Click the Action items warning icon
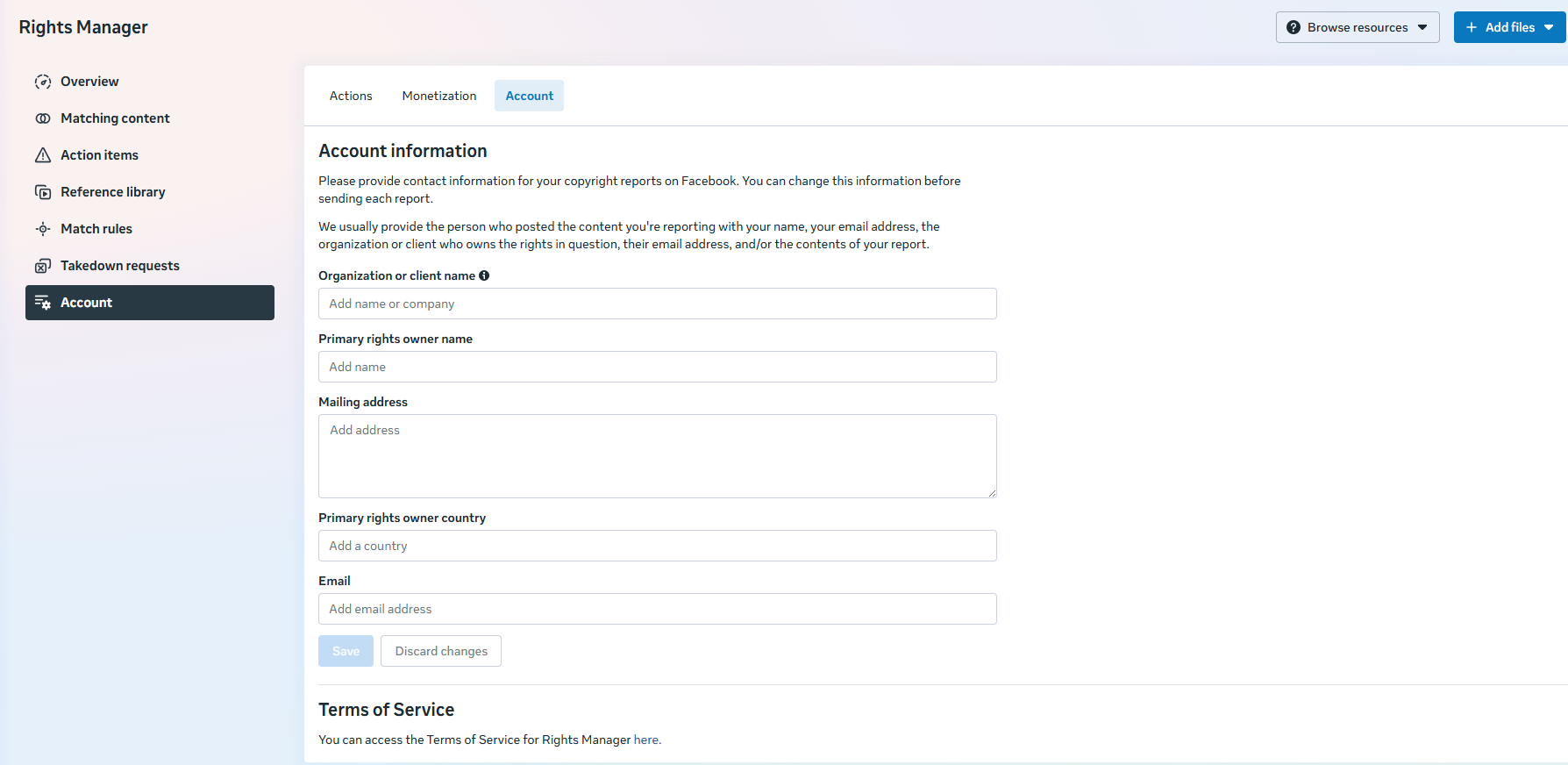Viewport: 1568px width, 765px height. point(42,155)
